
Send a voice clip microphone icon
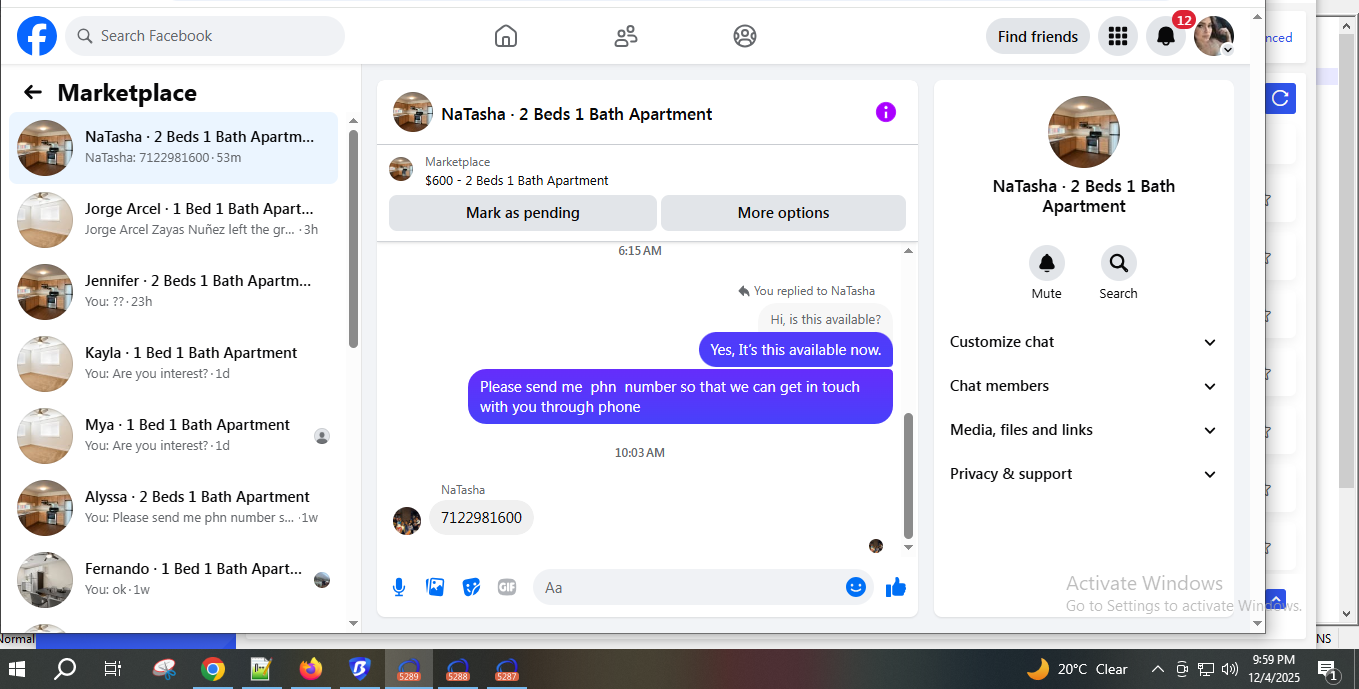click(x=399, y=587)
